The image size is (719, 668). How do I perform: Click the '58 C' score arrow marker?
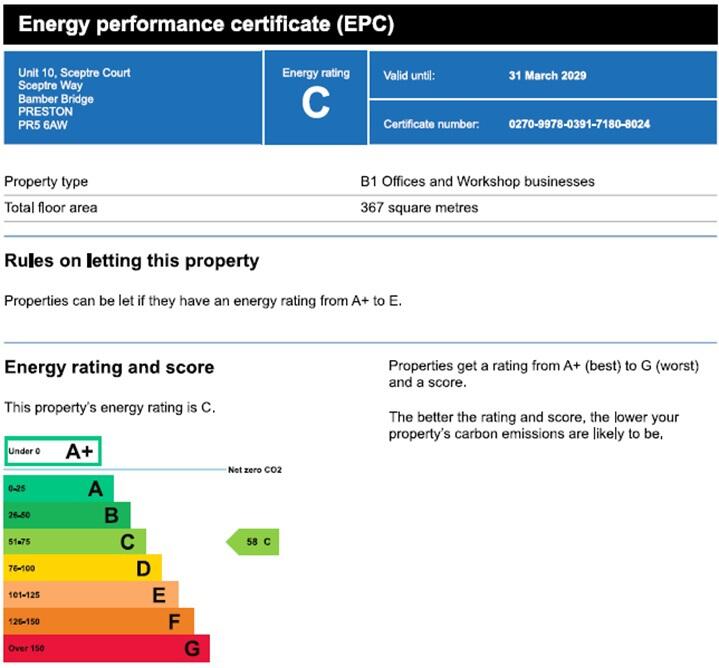pyautogui.click(x=253, y=542)
